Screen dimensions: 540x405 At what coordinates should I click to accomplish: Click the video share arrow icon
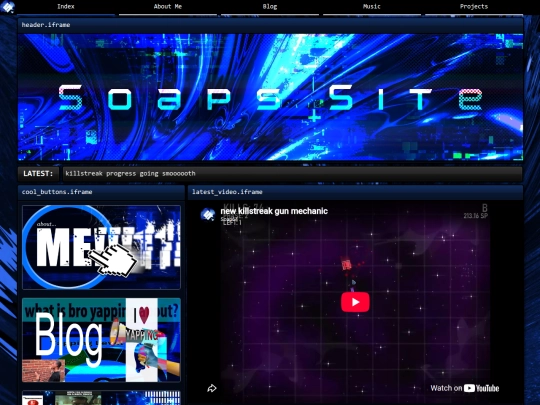[x=212, y=388]
